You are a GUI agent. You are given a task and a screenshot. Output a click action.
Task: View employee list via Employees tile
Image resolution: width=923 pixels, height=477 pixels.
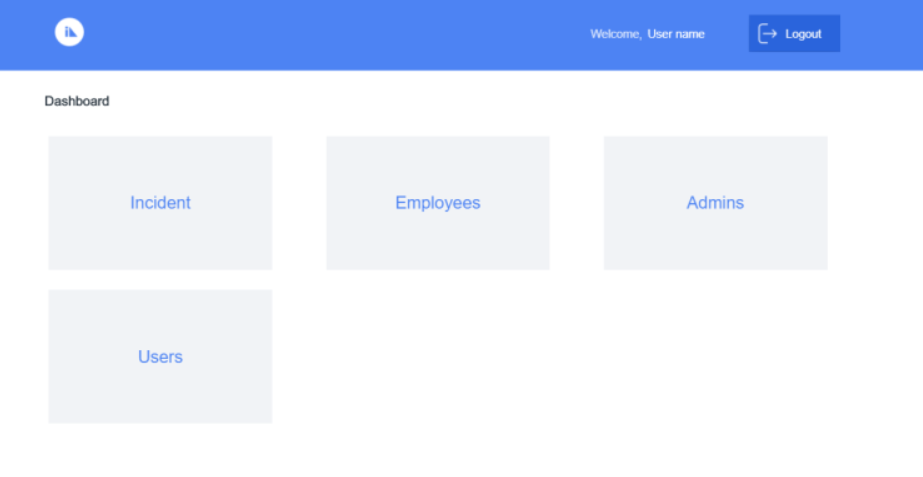pos(438,203)
